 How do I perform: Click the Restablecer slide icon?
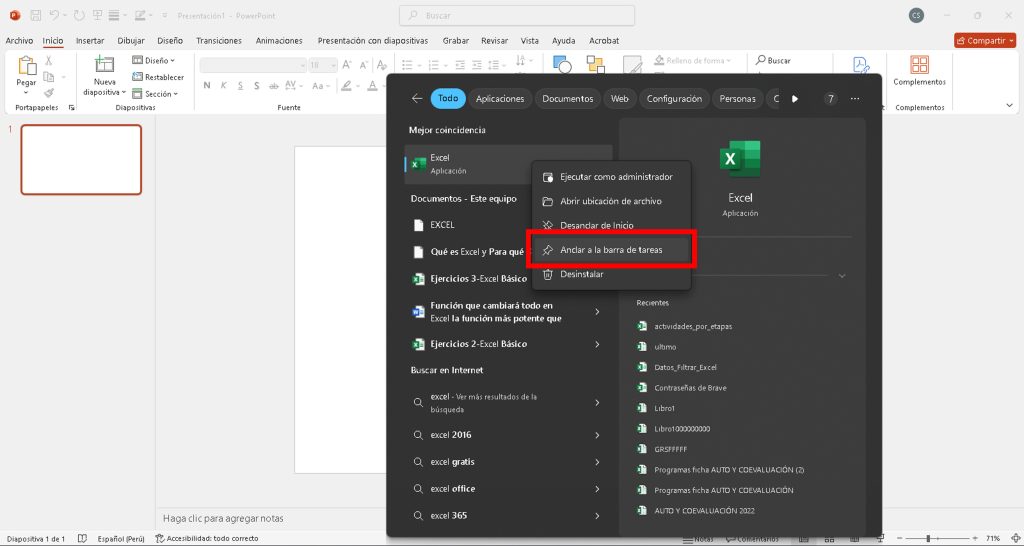[138, 77]
